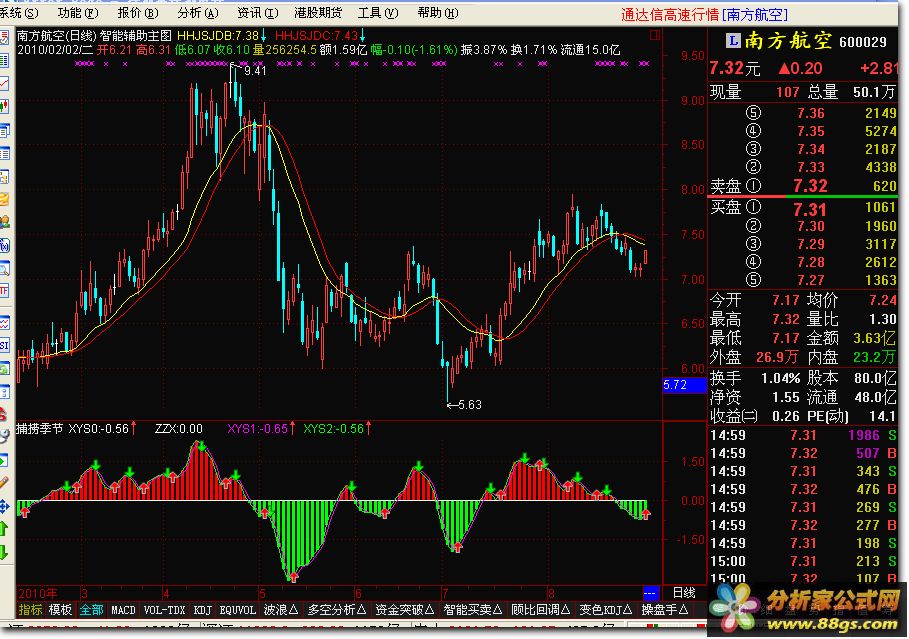Image resolution: width=909 pixels, height=639 pixels.
Task: Switch to the EQUVOL indicator tab
Action: tap(238, 609)
